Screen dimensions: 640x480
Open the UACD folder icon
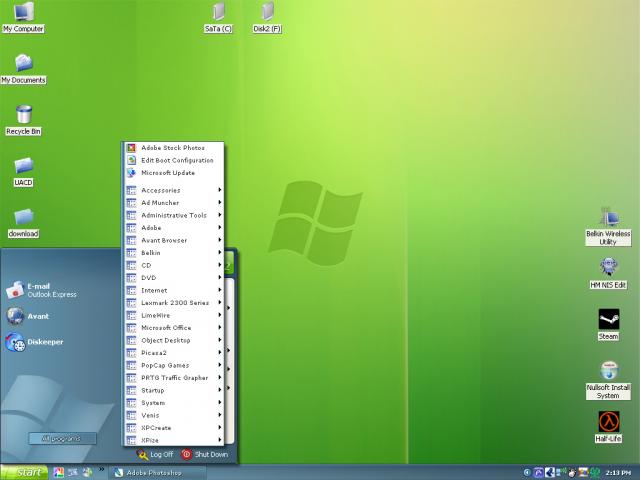23,171
